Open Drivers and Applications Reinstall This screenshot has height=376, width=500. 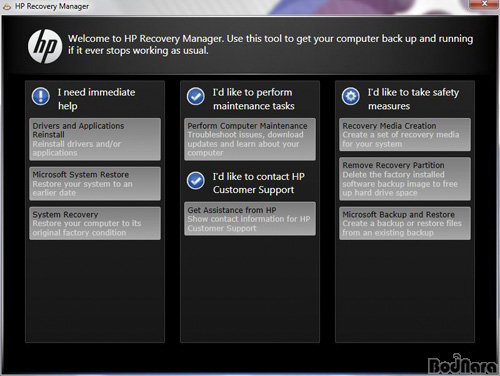click(x=95, y=139)
